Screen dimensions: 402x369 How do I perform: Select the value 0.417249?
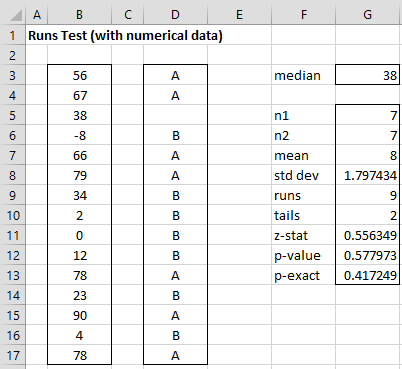(x=368, y=275)
